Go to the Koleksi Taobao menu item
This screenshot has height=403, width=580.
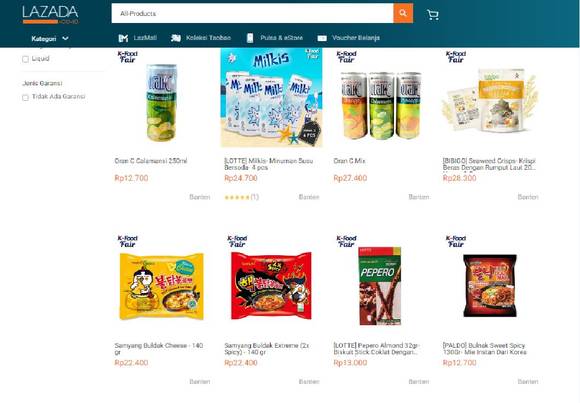click(208, 38)
